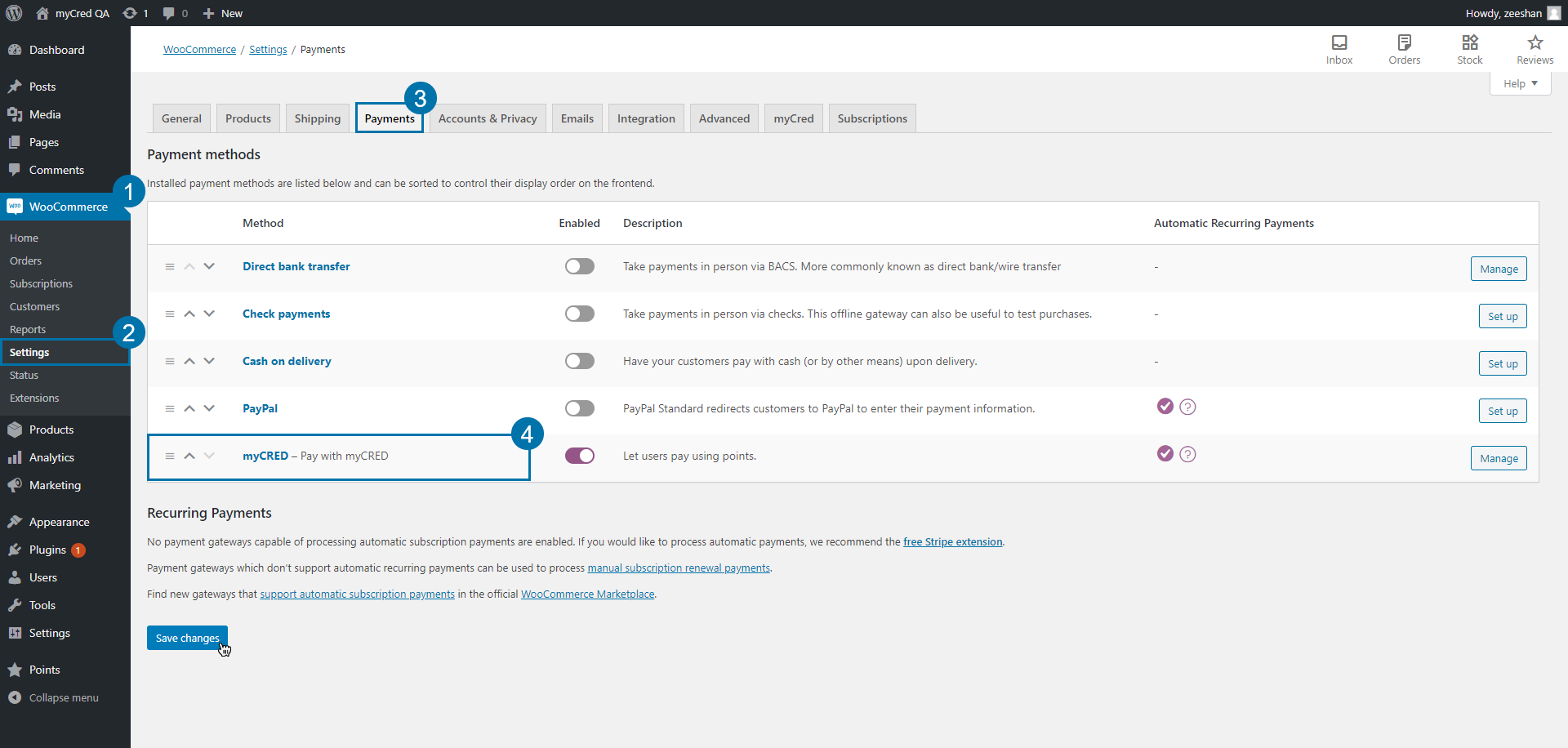1568x748 pixels.
Task: Open the WooCommerce Marketplace link
Action: [x=588, y=594]
